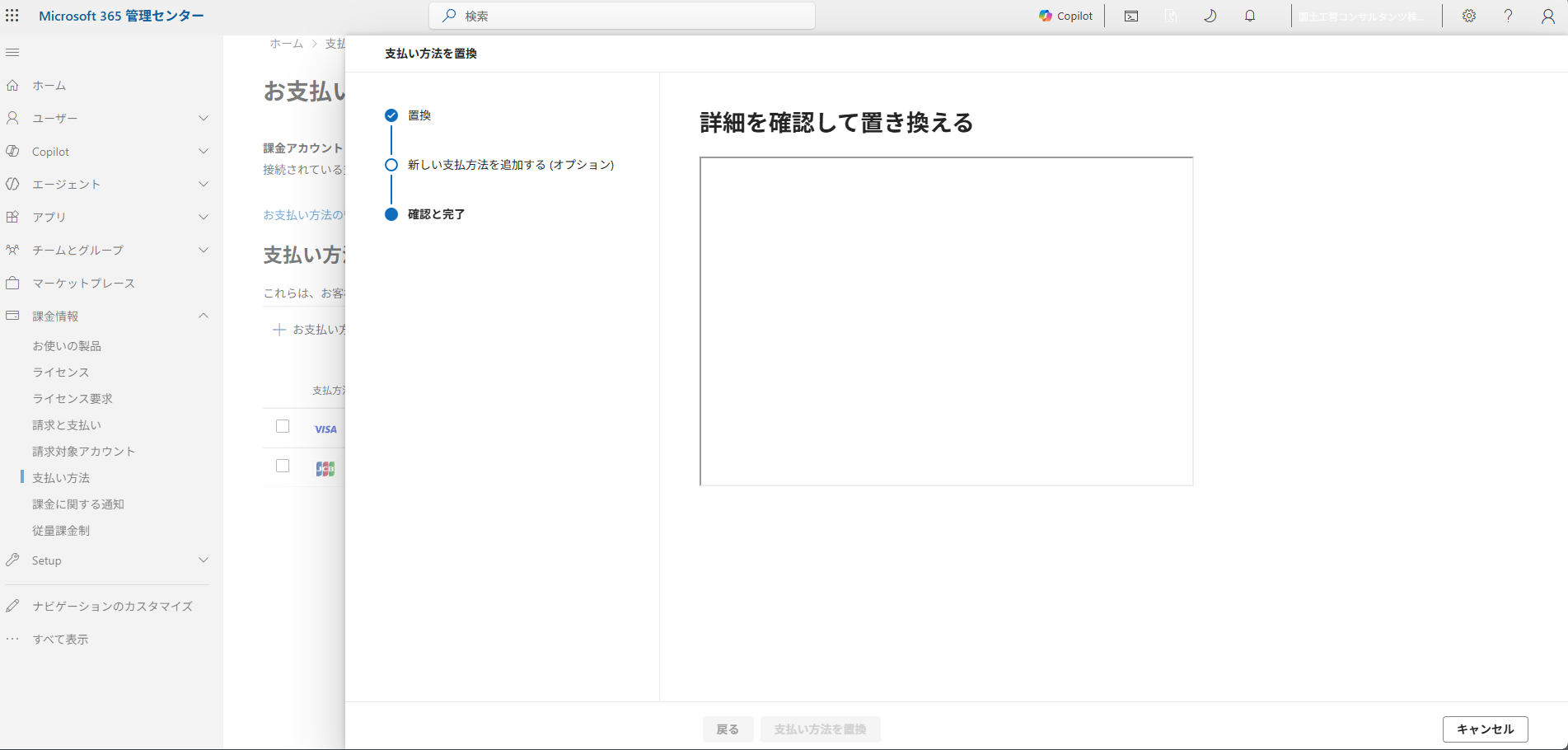Open the account profile icon
Screen dimensions: 1568x750
[x=1548, y=16]
